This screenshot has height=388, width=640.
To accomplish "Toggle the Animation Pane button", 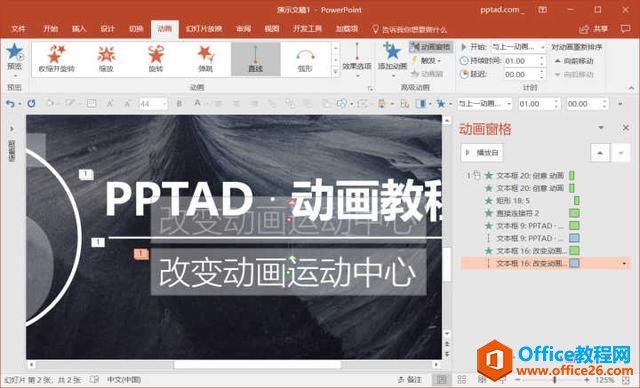I will pyautogui.click(x=431, y=47).
